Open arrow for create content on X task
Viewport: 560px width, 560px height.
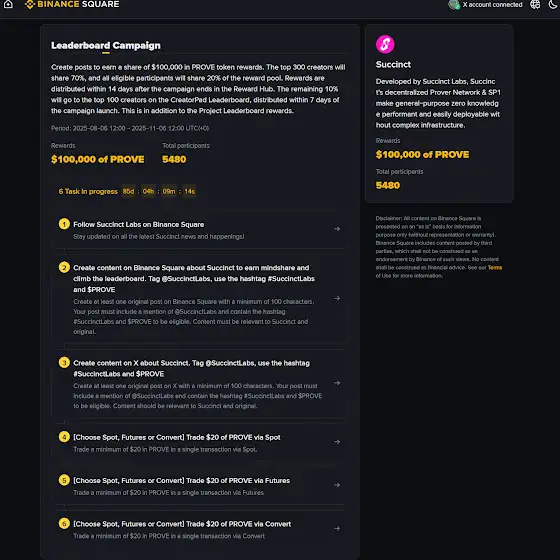pos(337,383)
